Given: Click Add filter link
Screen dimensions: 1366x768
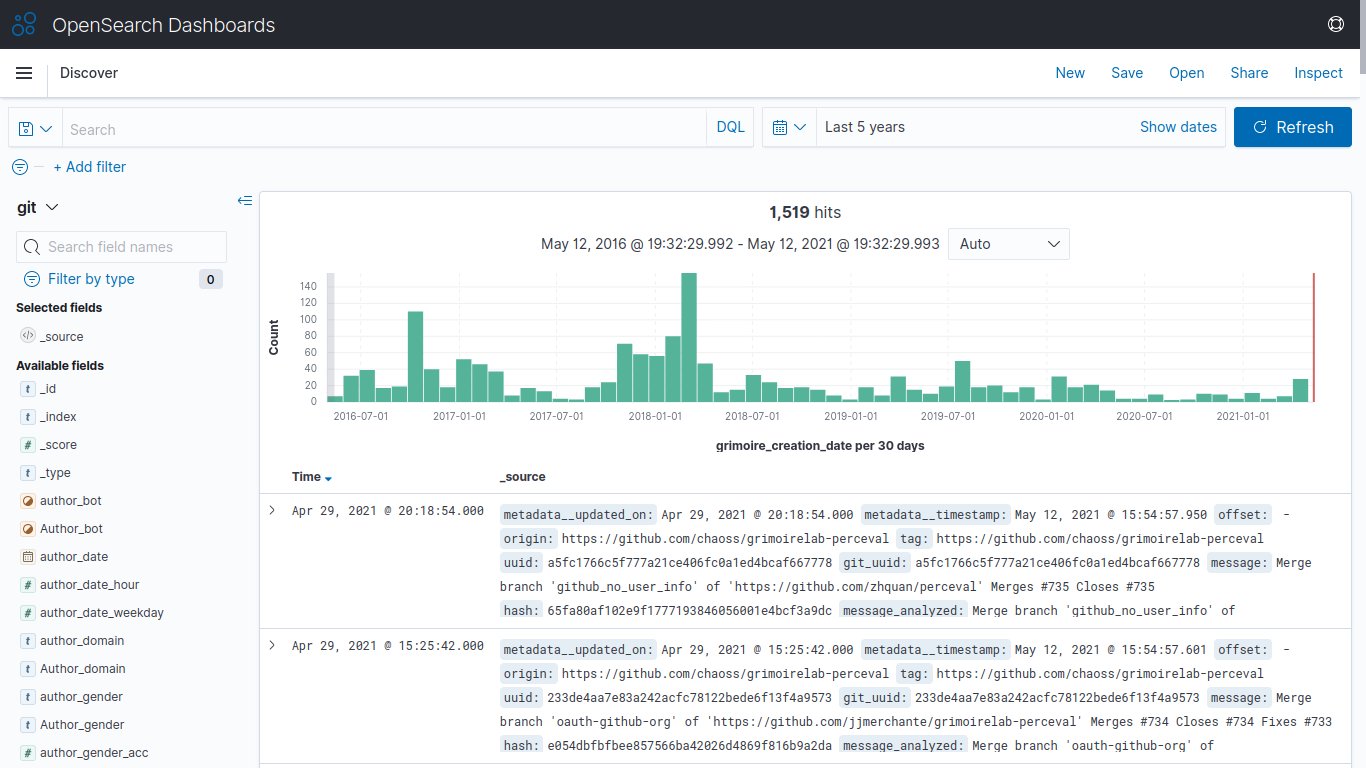Looking at the screenshot, I should coord(90,167).
